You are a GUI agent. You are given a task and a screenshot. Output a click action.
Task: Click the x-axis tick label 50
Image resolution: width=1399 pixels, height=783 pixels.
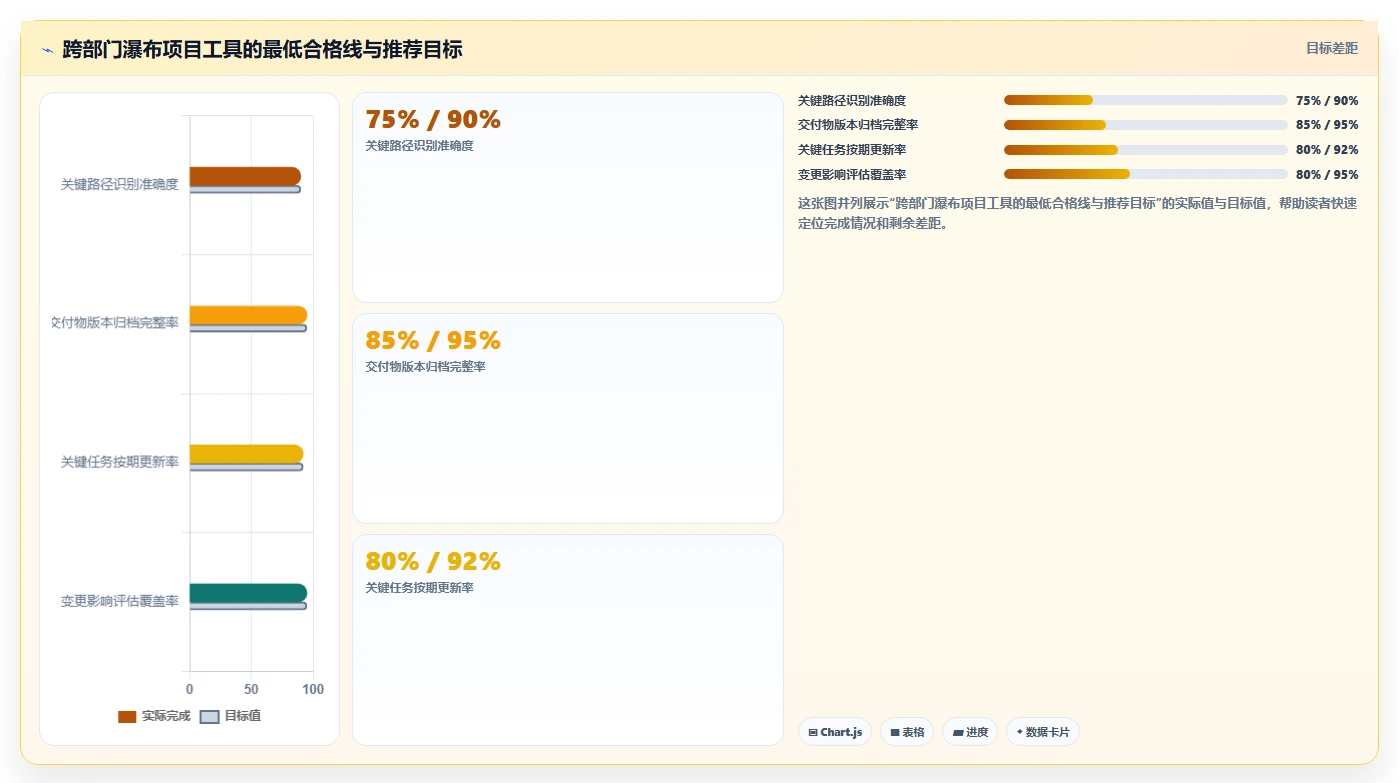[251, 689]
